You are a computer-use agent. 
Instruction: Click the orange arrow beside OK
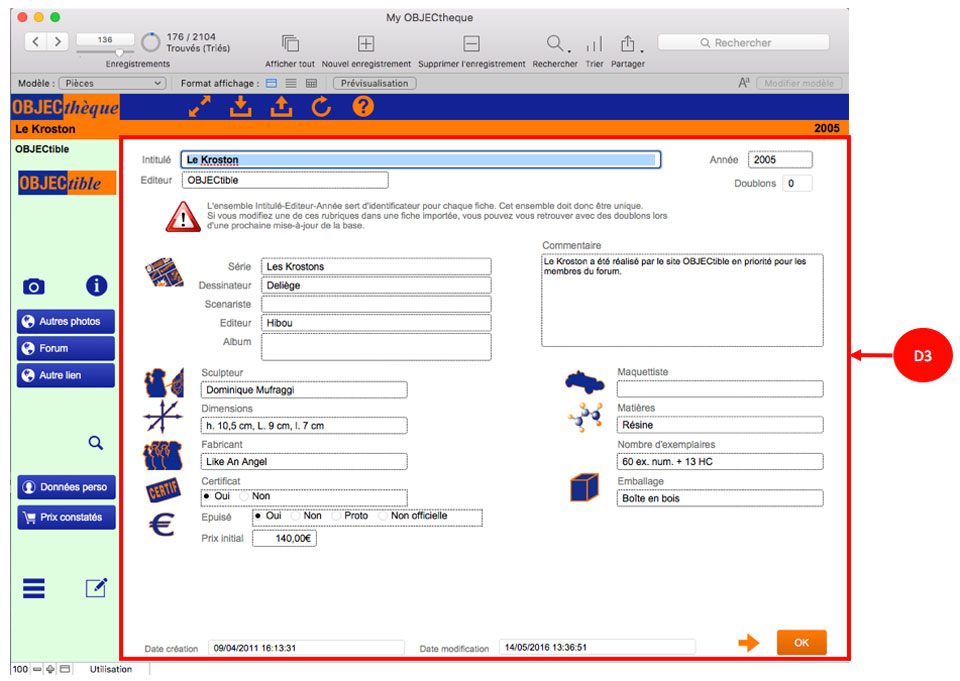click(x=748, y=642)
